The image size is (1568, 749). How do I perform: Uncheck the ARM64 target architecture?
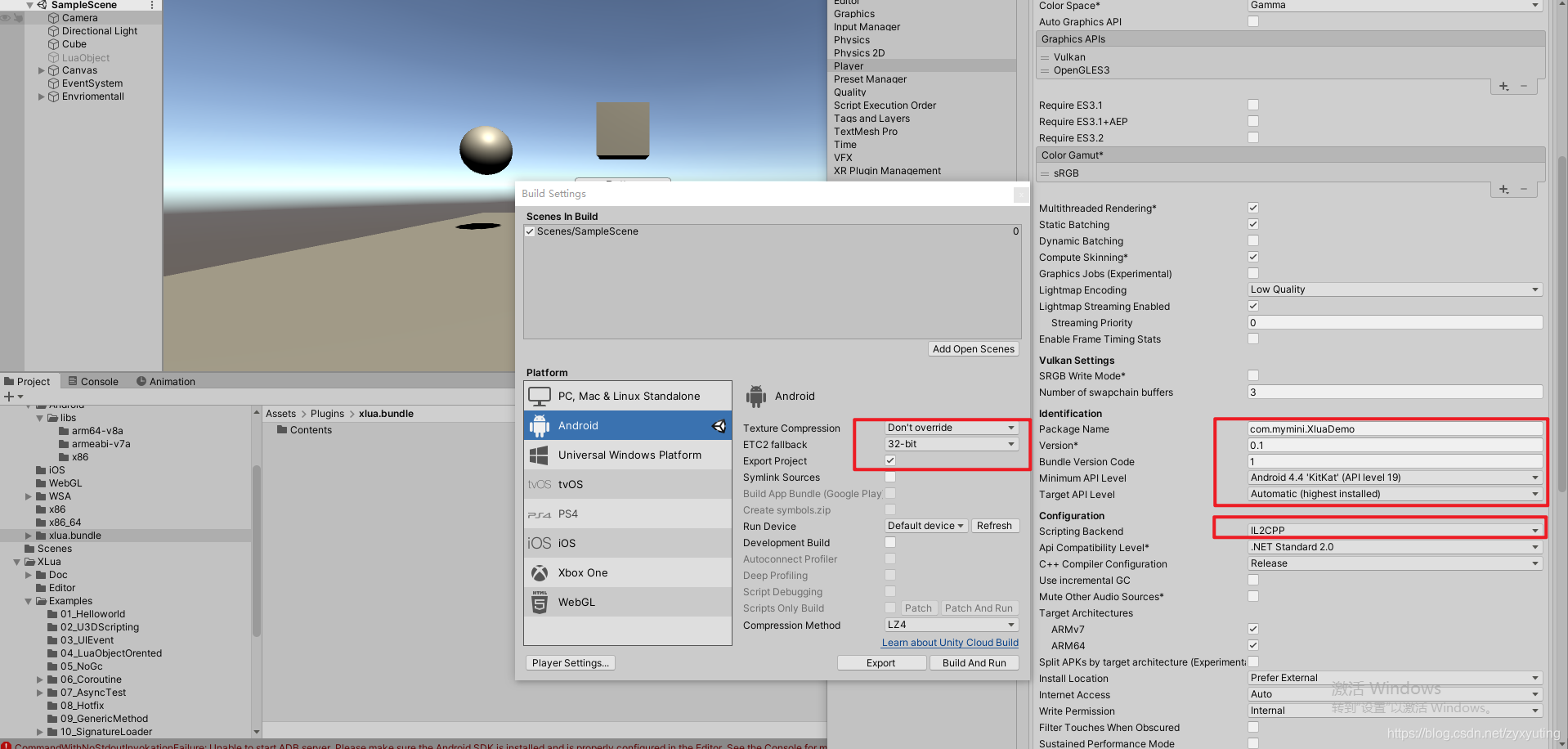pos(1253,645)
